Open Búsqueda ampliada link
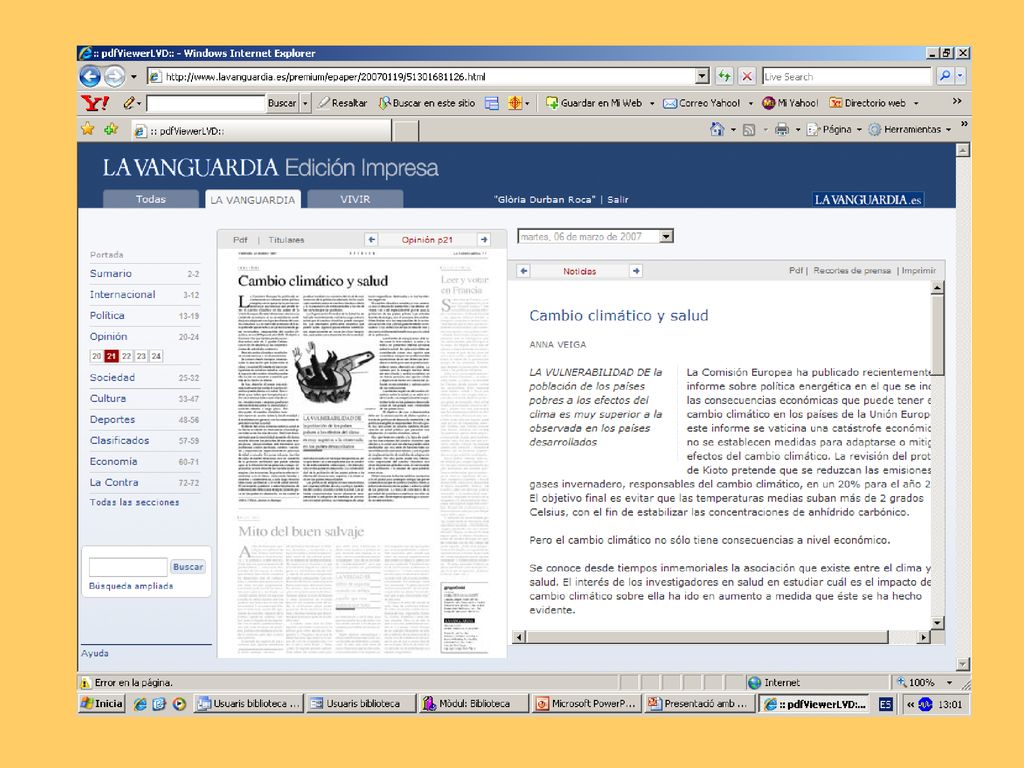Viewport: 1024px width, 768px height. (131, 586)
